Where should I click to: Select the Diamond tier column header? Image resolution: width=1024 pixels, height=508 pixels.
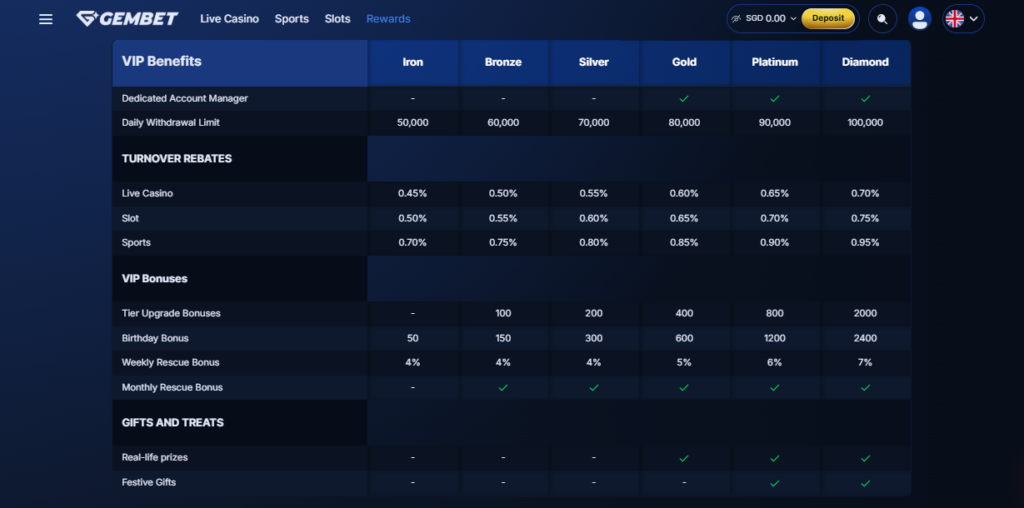point(865,63)
